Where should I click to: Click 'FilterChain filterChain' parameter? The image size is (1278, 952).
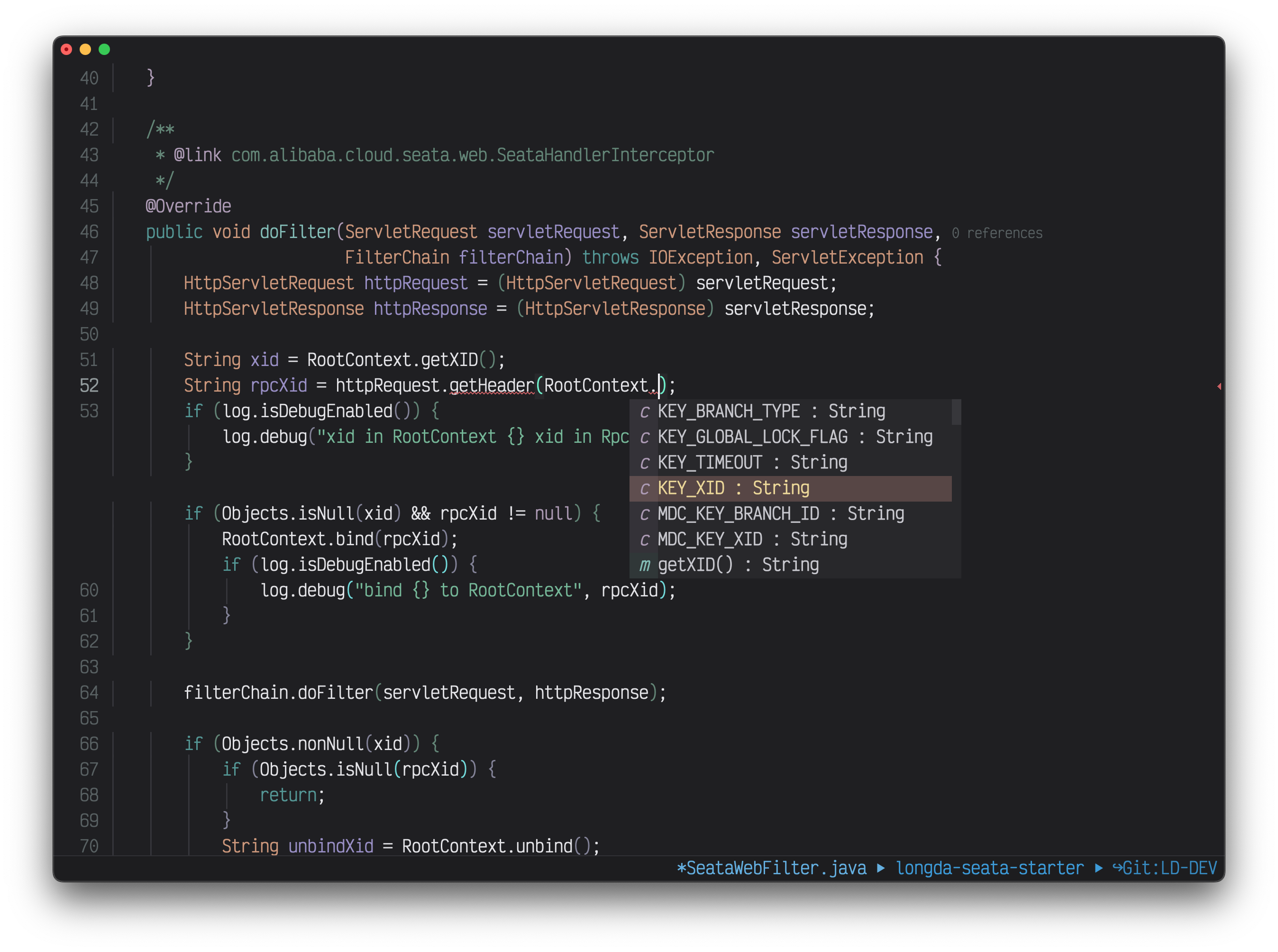pos(454,257)
